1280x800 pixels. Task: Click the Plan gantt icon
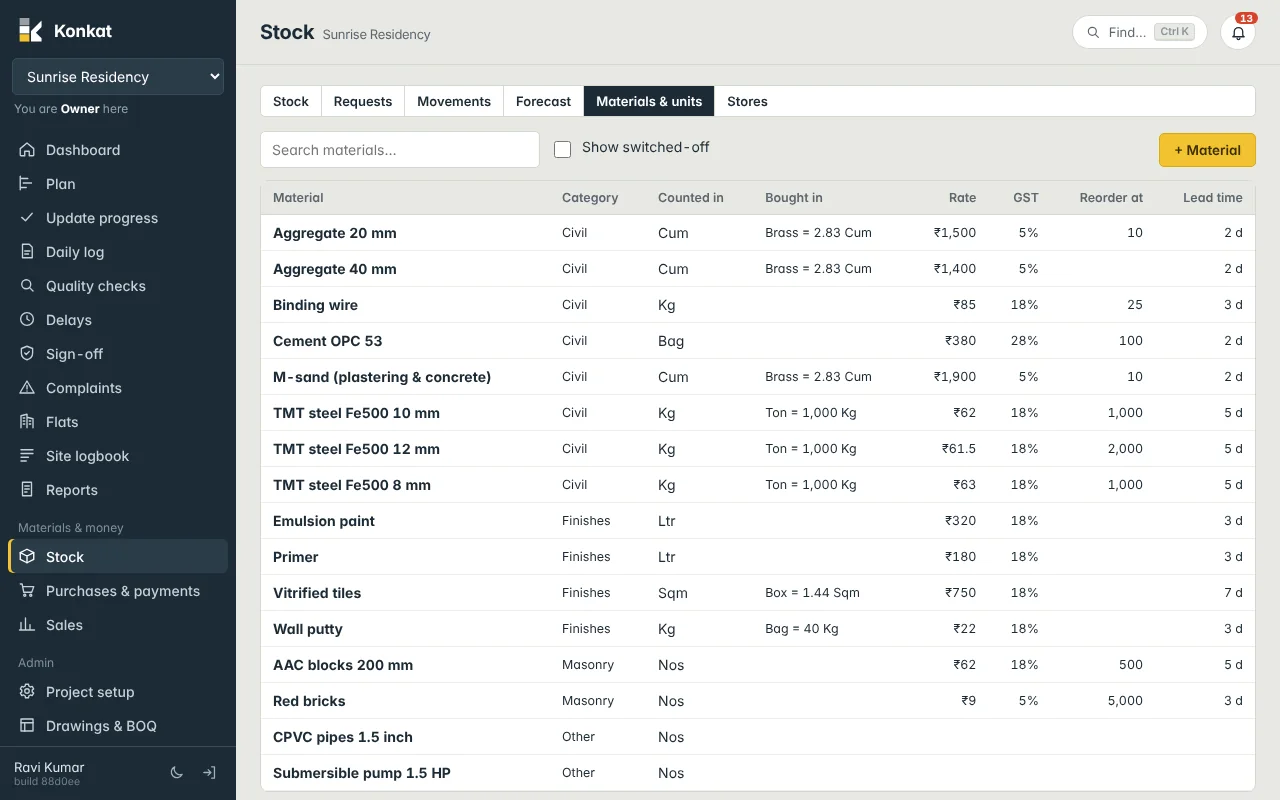point(27,184)
